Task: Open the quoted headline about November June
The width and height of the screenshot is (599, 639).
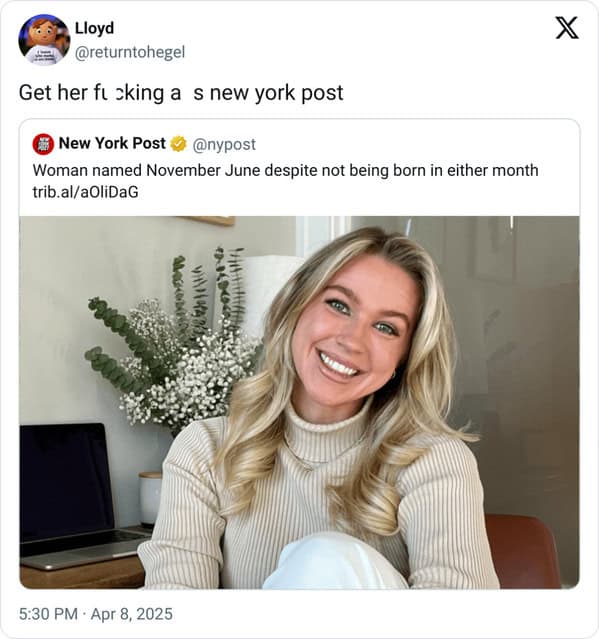Action: tap(285, 170)
